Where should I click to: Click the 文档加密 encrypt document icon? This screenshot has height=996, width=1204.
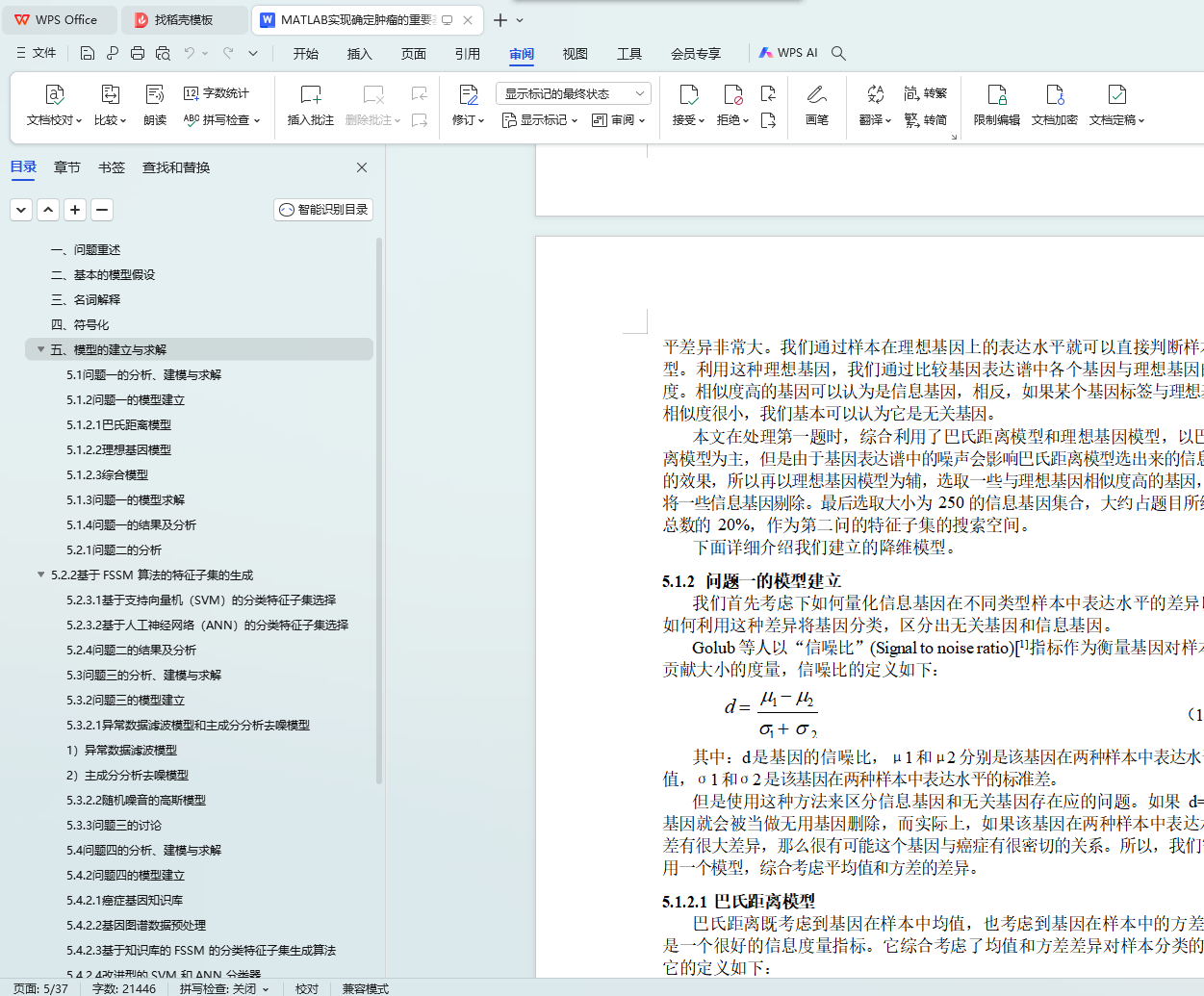pos(1054,94)
